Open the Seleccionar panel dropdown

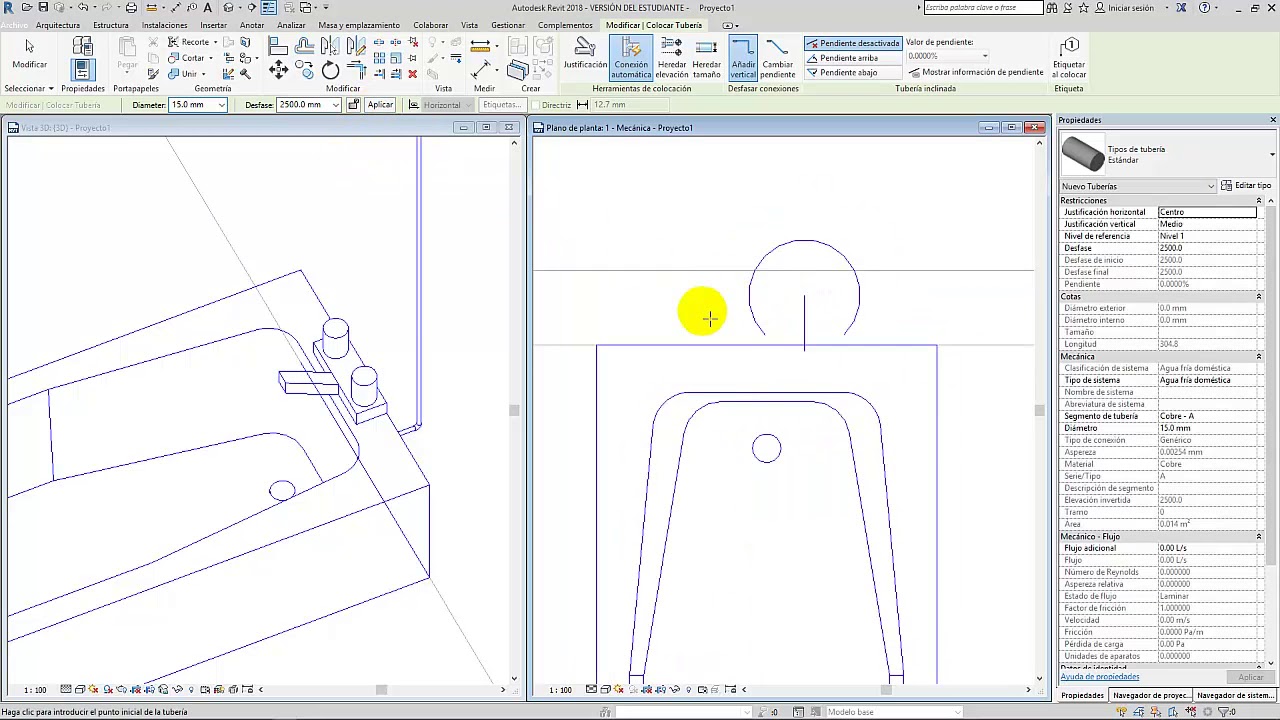28,88
